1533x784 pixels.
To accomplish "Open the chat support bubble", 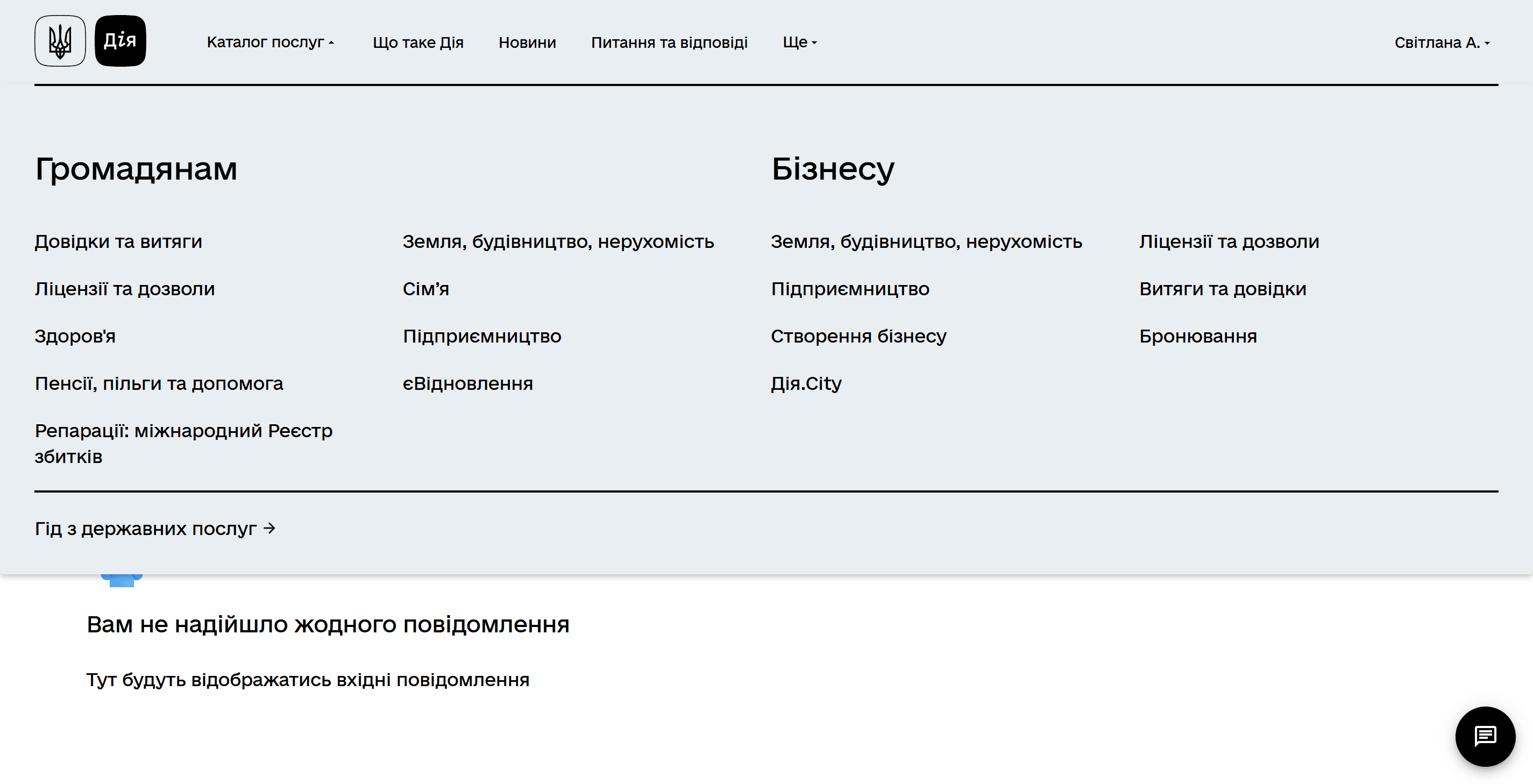I will click(x=1484, y=736).
